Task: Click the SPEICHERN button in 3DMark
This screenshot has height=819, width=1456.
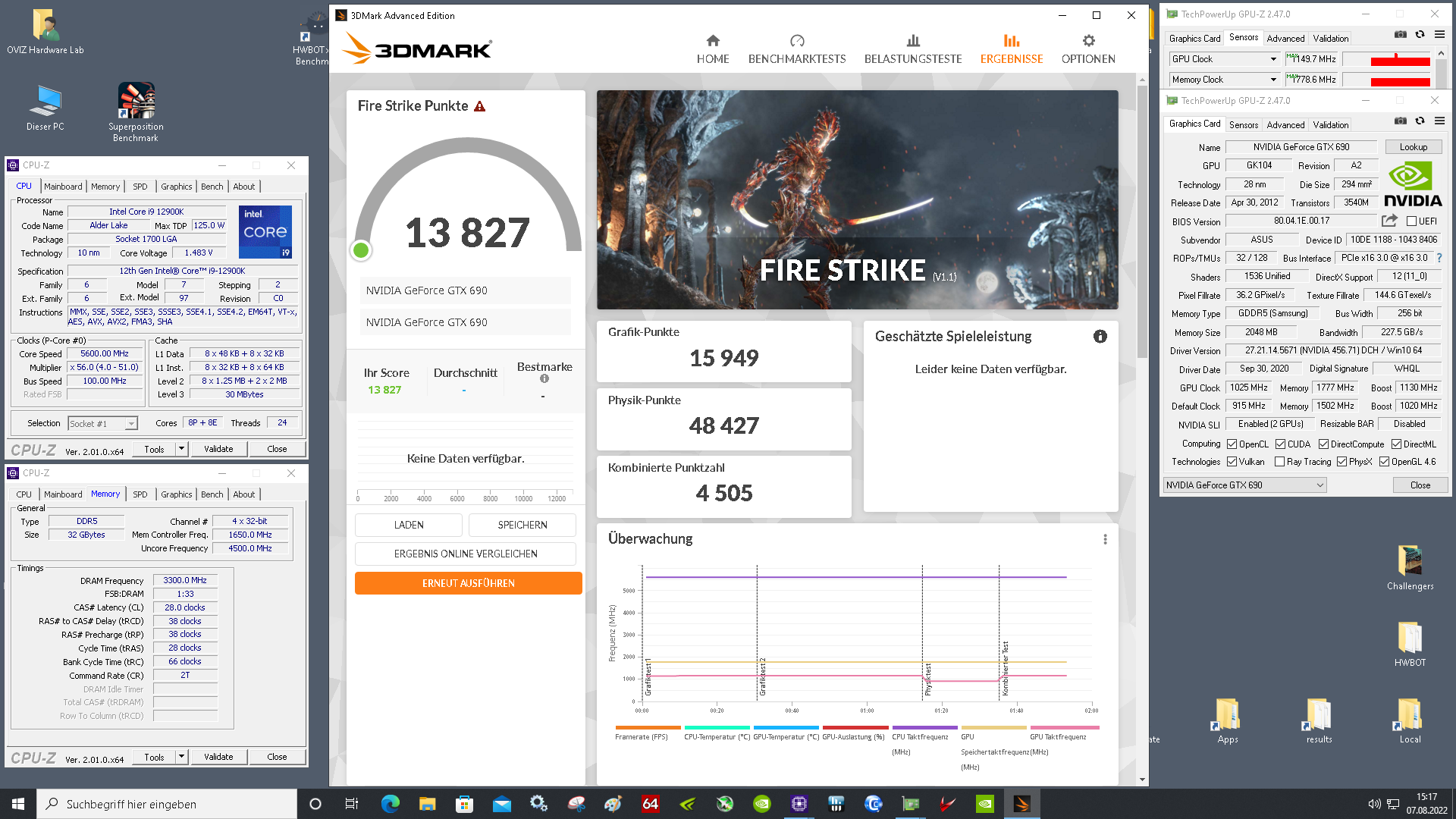Action: 522,525
